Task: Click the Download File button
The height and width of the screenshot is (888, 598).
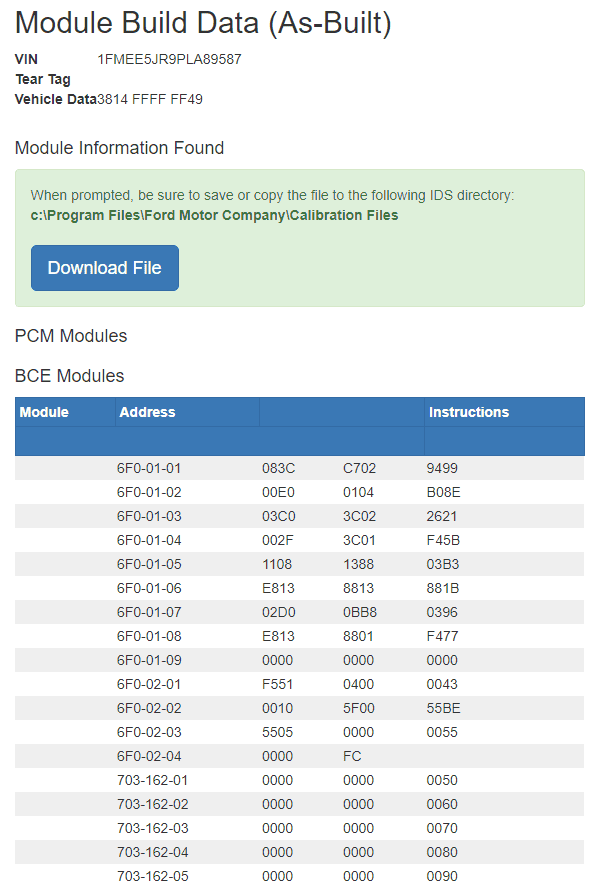Action: click(x=105, y=268)
